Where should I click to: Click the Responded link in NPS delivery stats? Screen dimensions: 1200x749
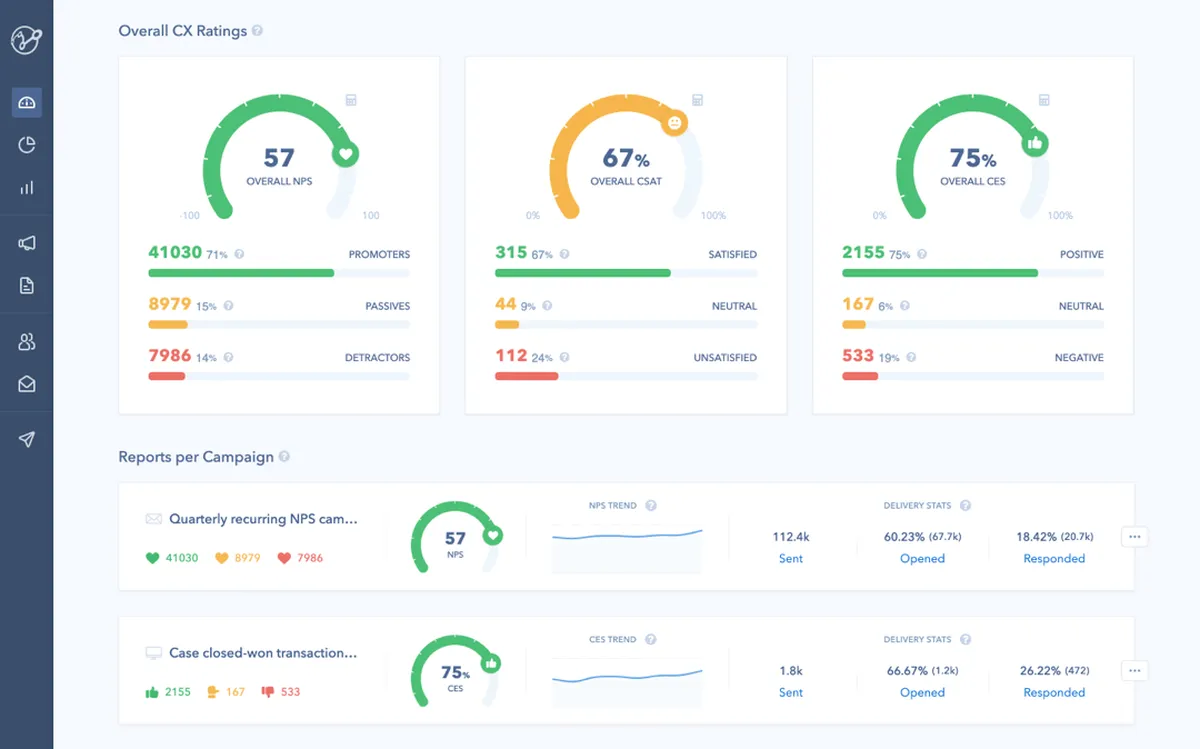1054,559
